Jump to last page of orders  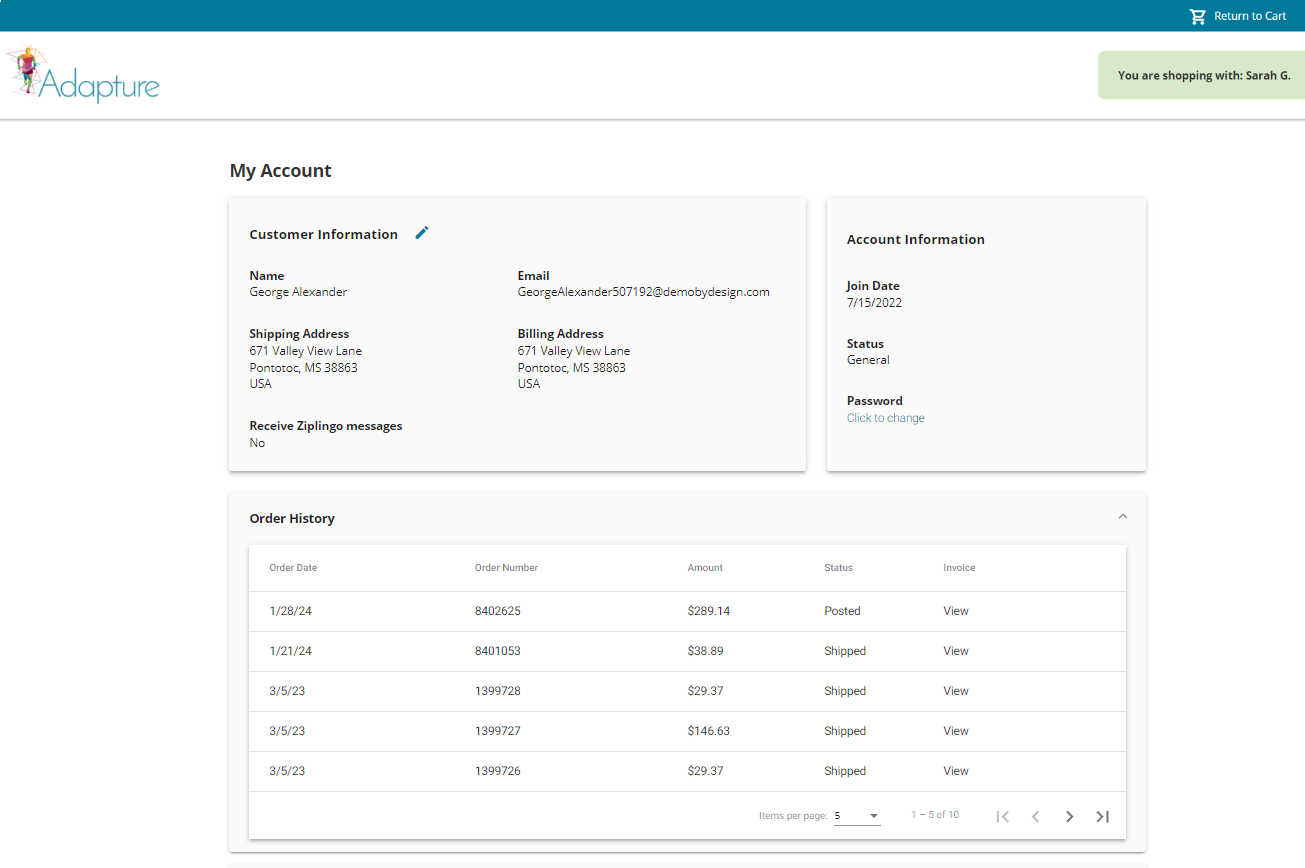1102,816
